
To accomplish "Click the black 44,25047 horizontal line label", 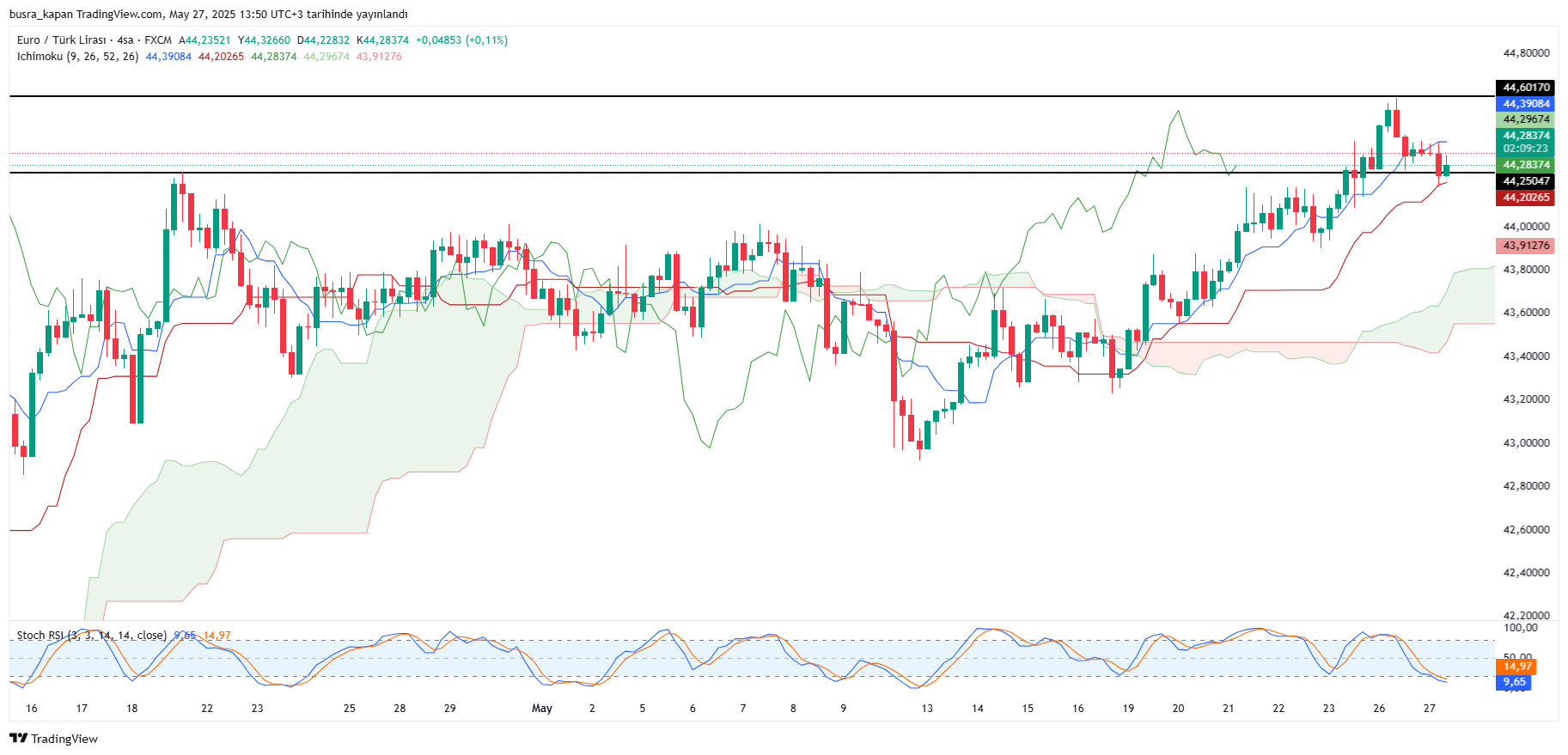I will click(1525, 181).
